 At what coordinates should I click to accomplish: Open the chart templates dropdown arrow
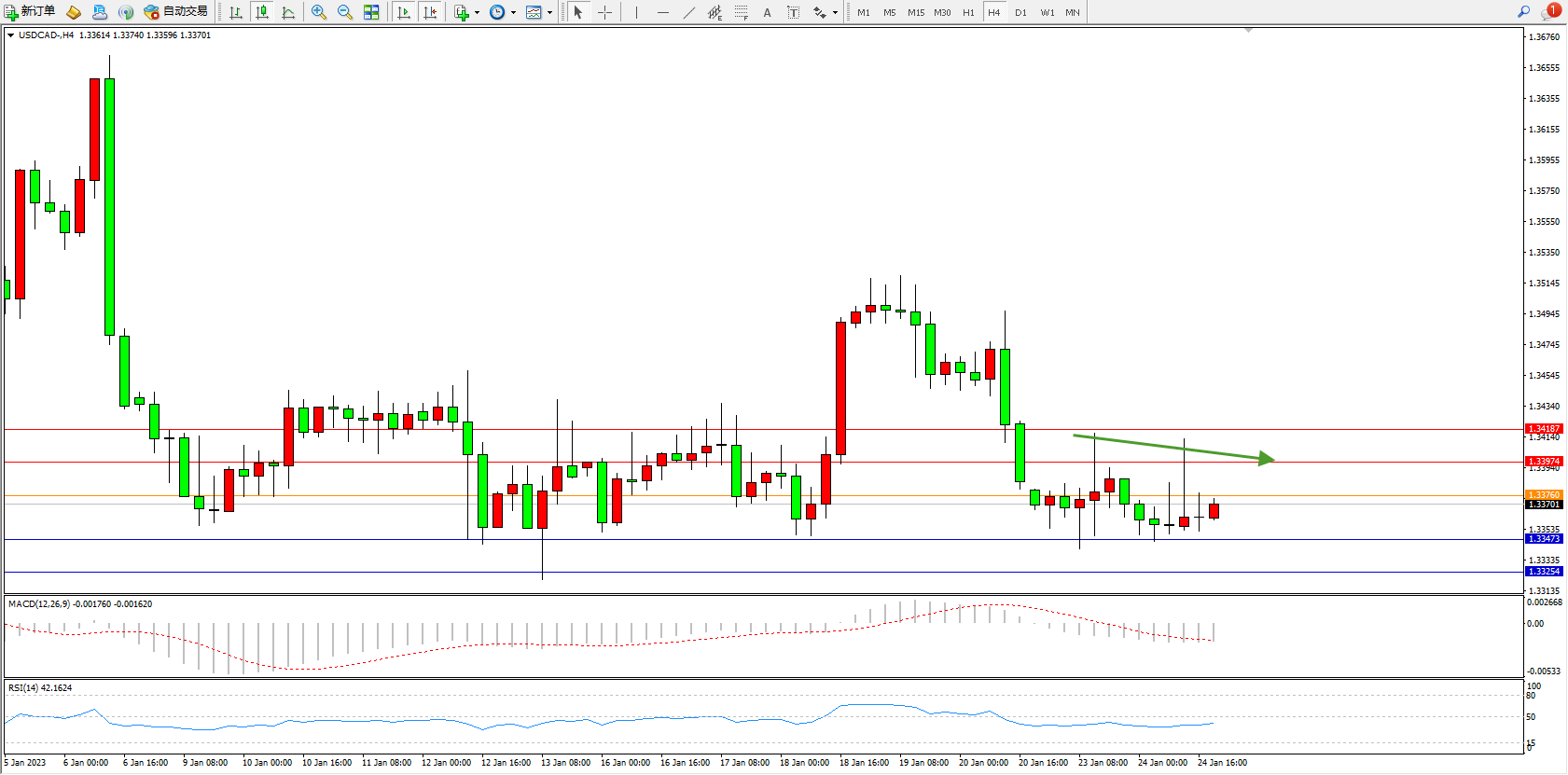[549, 13]
